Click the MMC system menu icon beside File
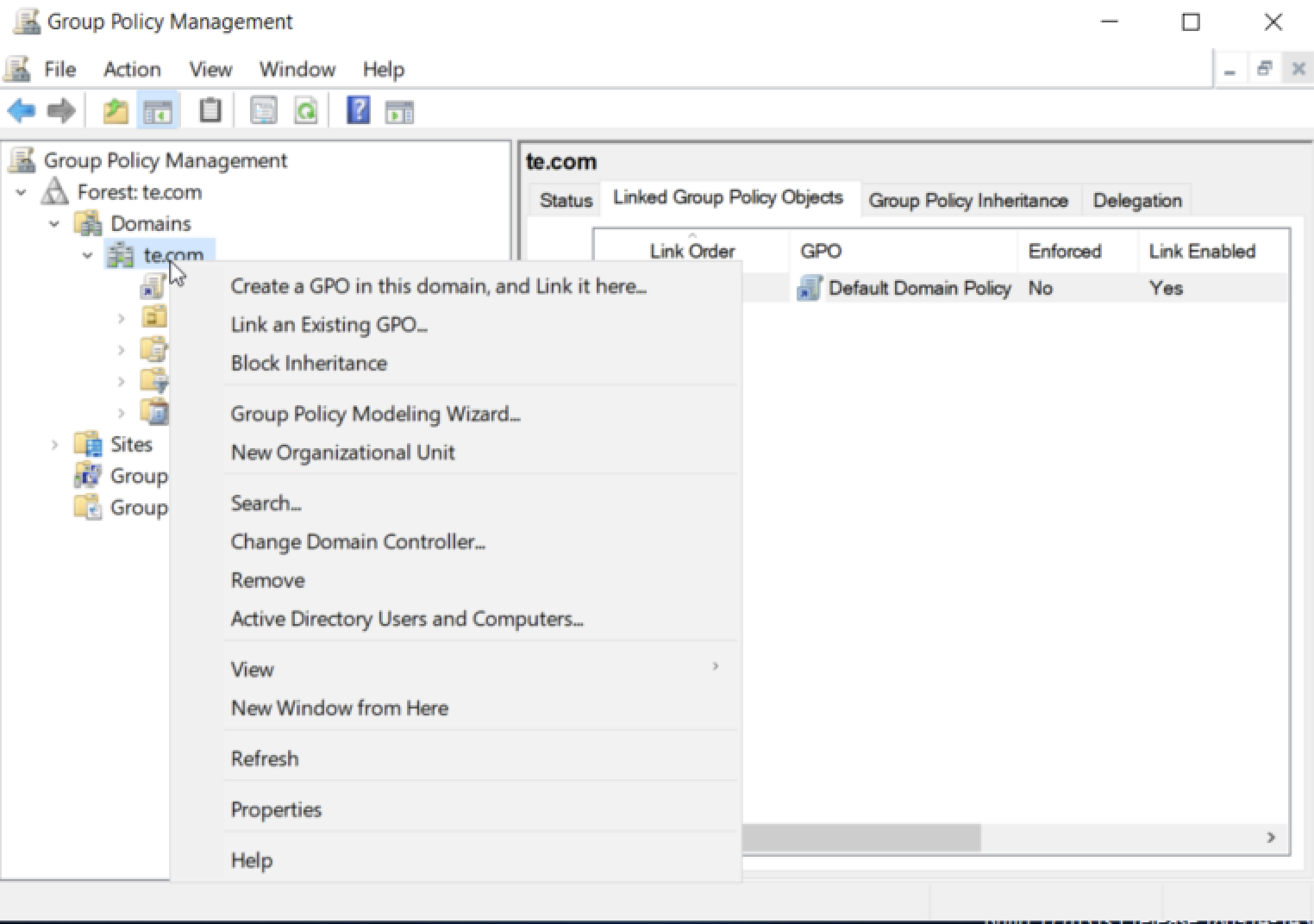Screen dimensions: 1314x924 click(17, 69)
